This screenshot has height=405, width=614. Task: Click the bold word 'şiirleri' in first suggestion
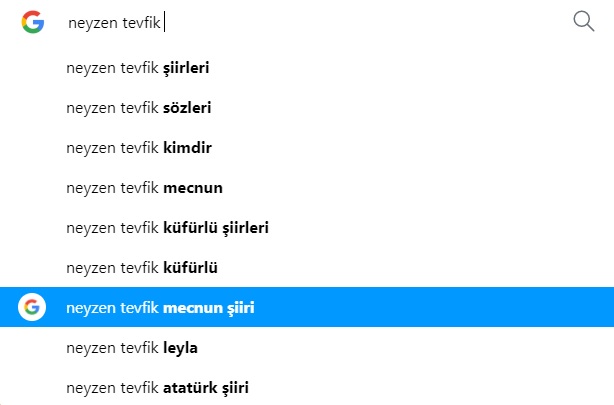pos(186,68)
